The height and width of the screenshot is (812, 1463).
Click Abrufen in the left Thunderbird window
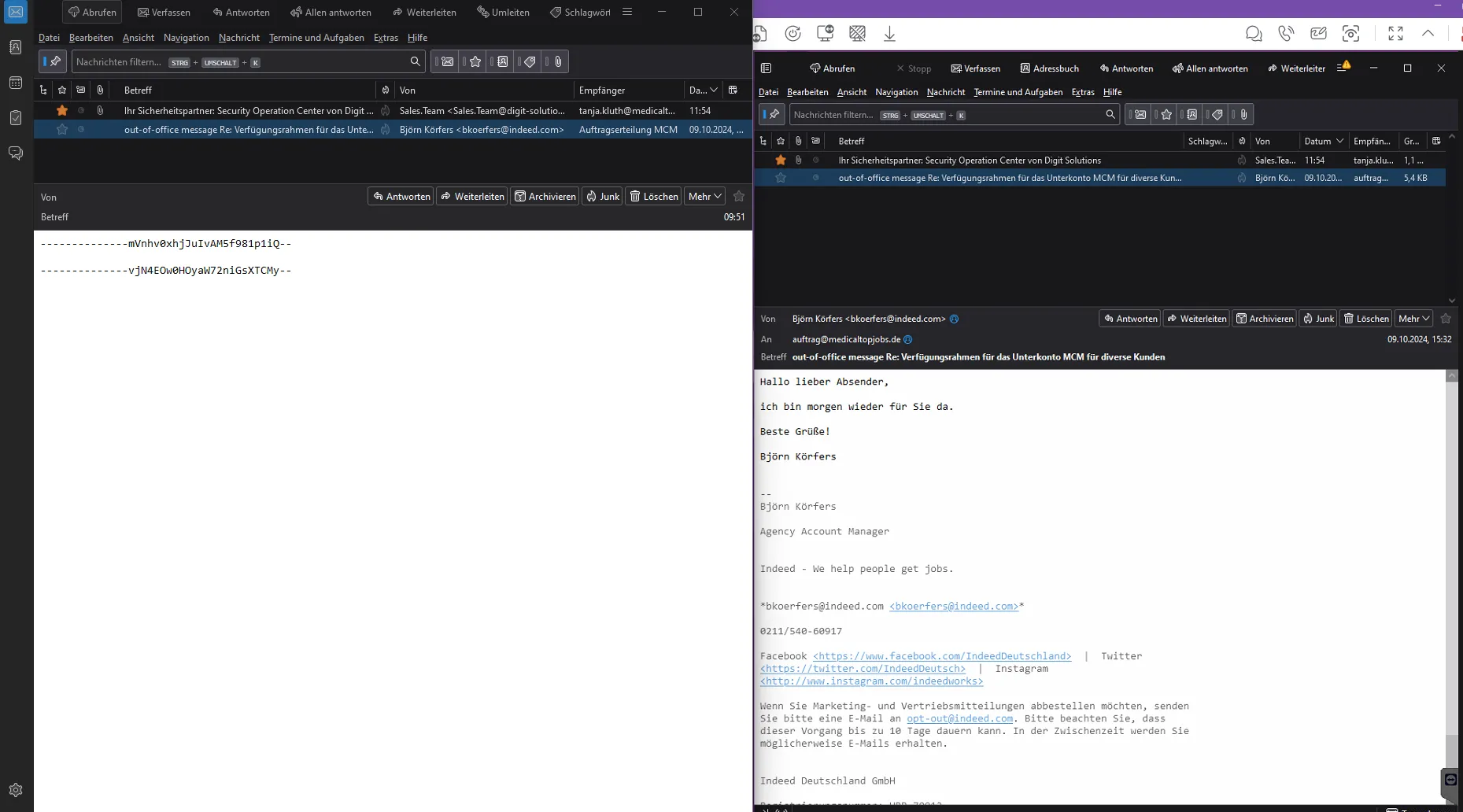pyautogui.click(x=92, y=12)
